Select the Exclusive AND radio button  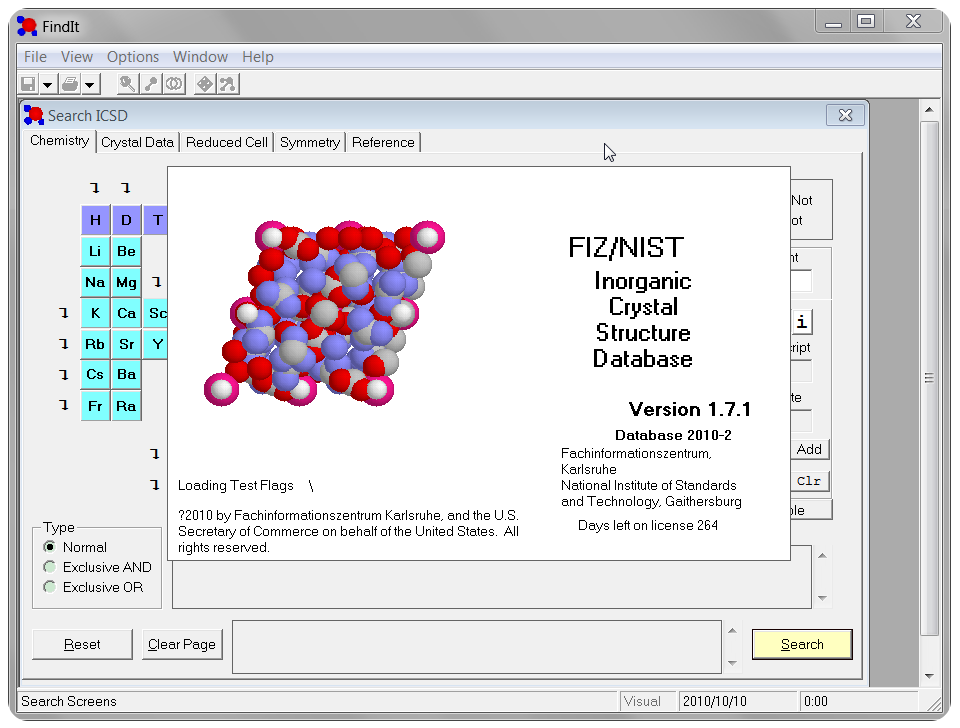[x=50, y=567]
